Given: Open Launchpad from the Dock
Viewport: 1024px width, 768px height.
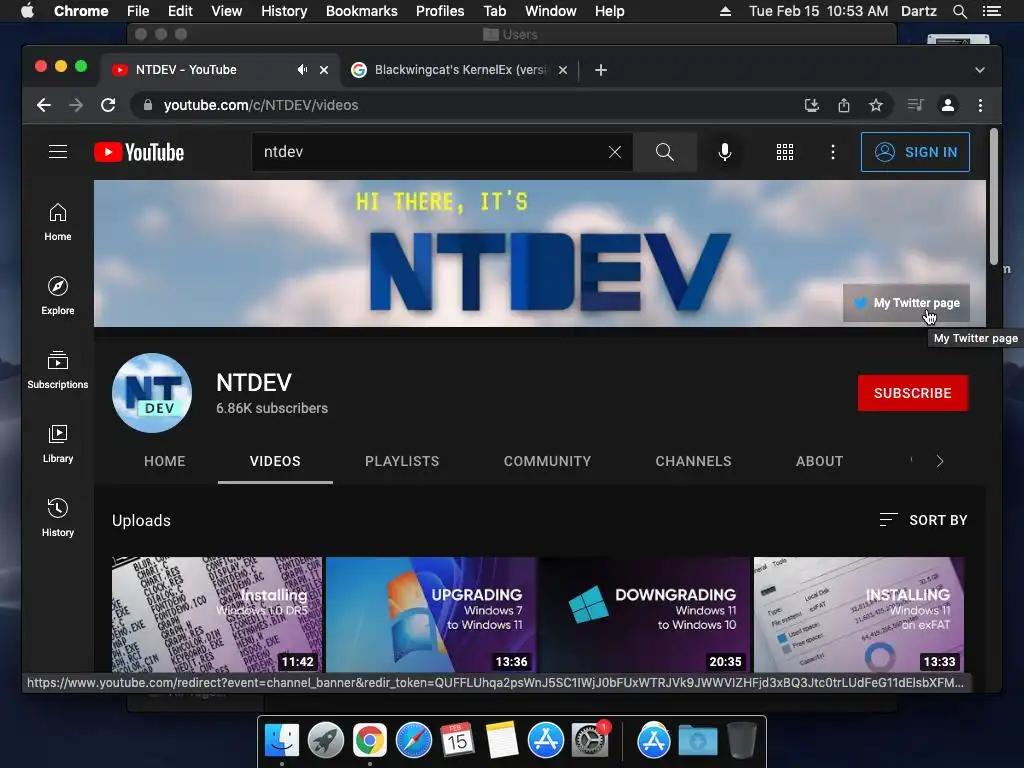Looking at the screenshot, I should (x=325, y=741).
